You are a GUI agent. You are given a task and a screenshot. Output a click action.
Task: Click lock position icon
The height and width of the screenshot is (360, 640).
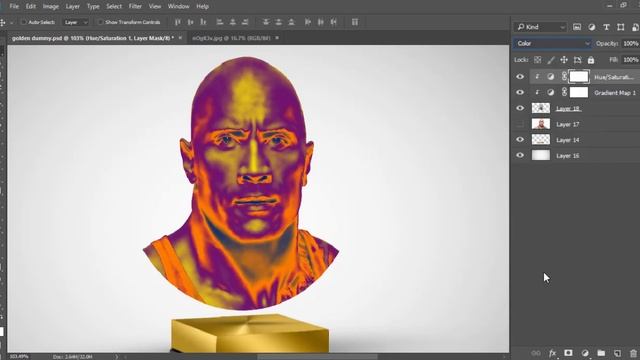[x=564, y=60]
